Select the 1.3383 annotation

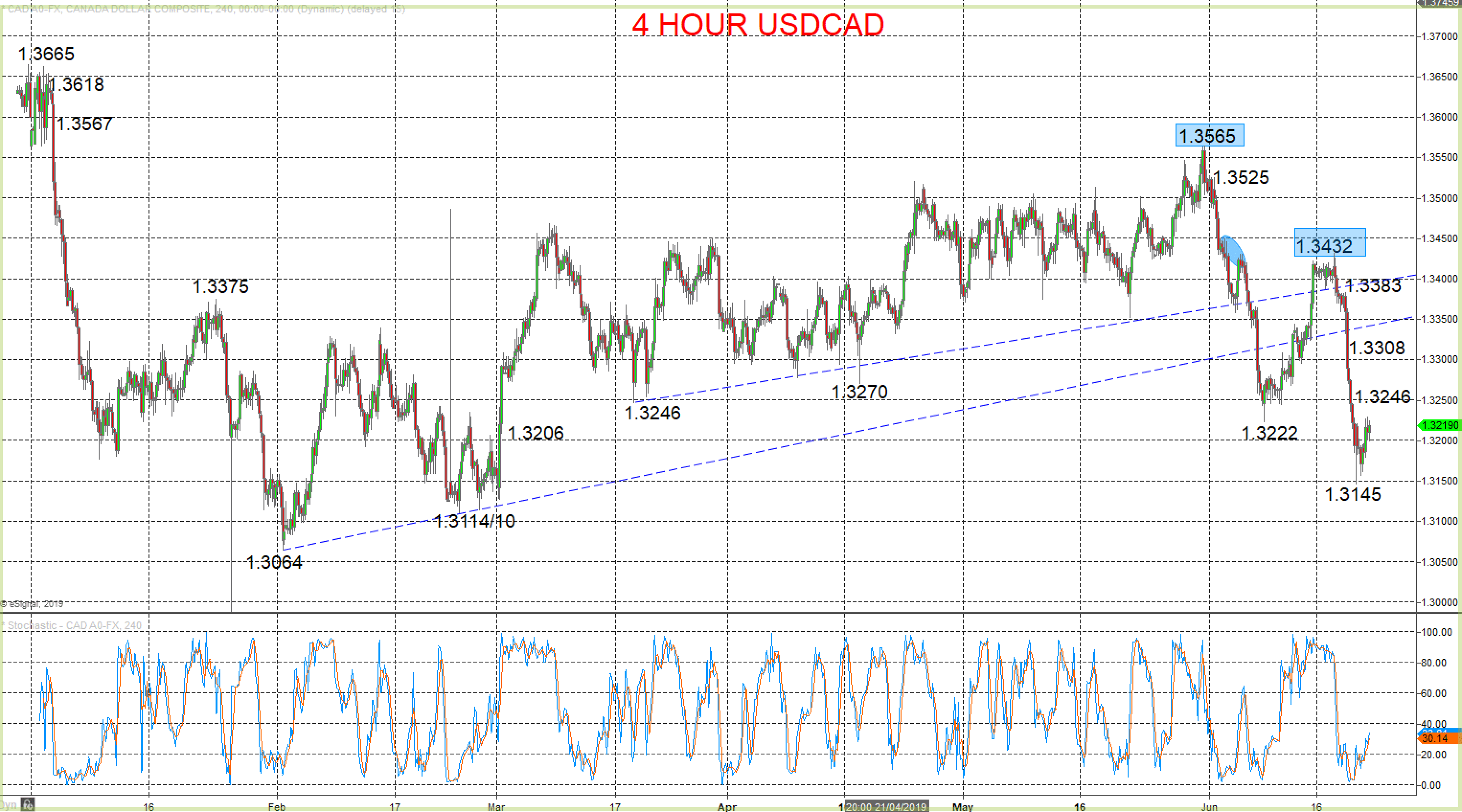[x=1373, y=285]
